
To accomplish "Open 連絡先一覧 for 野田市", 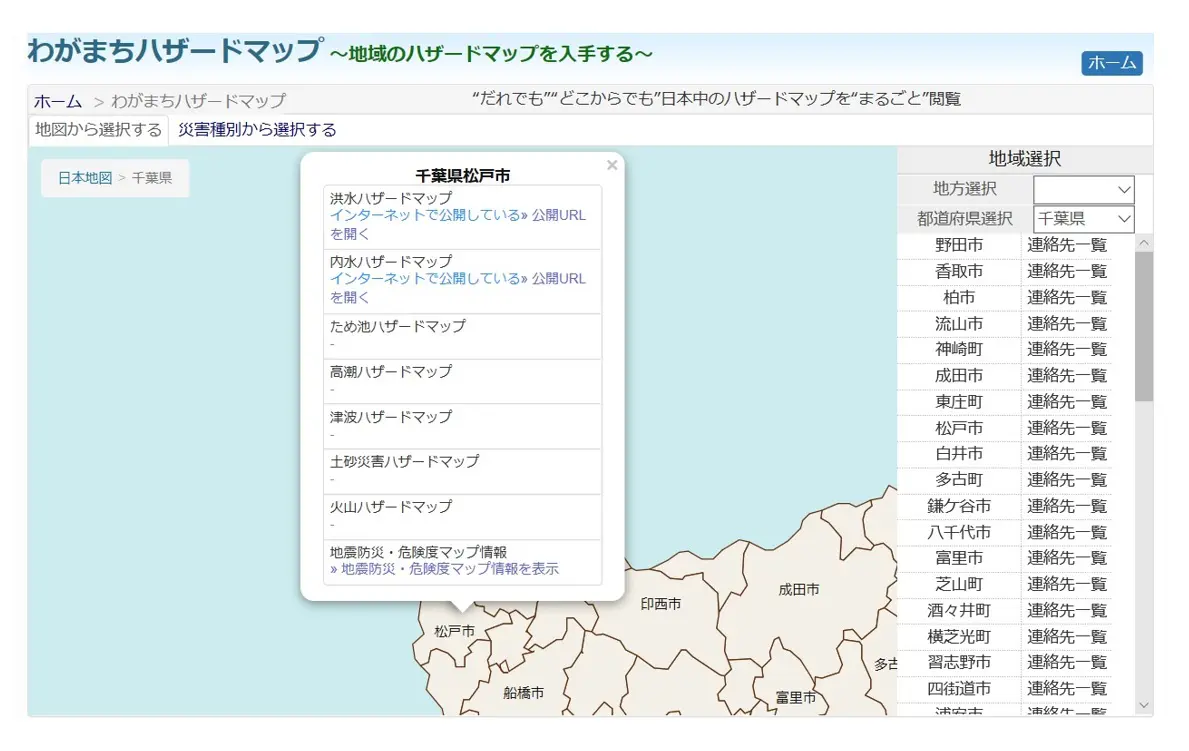I will 1066,244.
